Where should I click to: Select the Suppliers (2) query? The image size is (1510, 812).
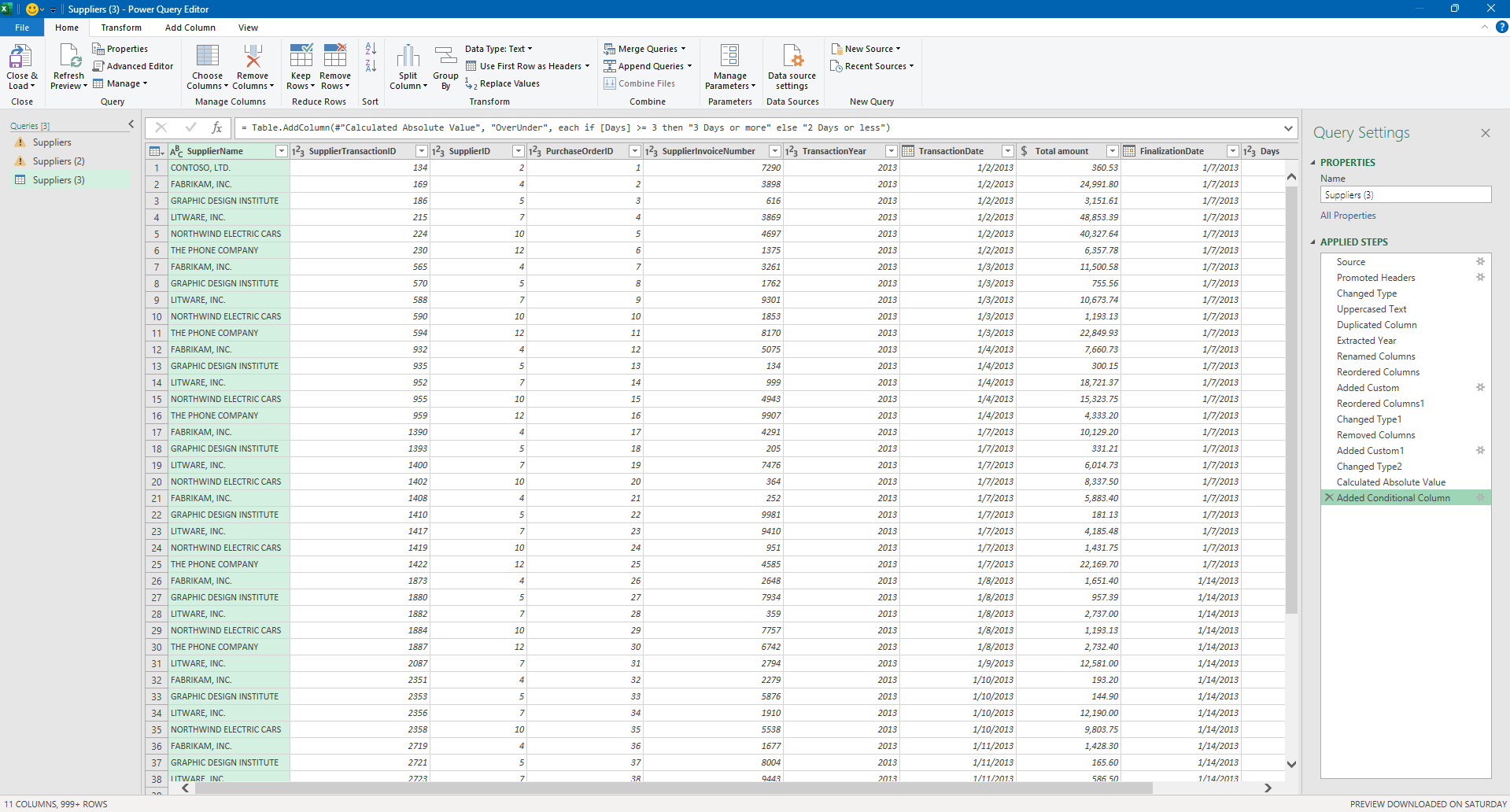coord(58,161)
